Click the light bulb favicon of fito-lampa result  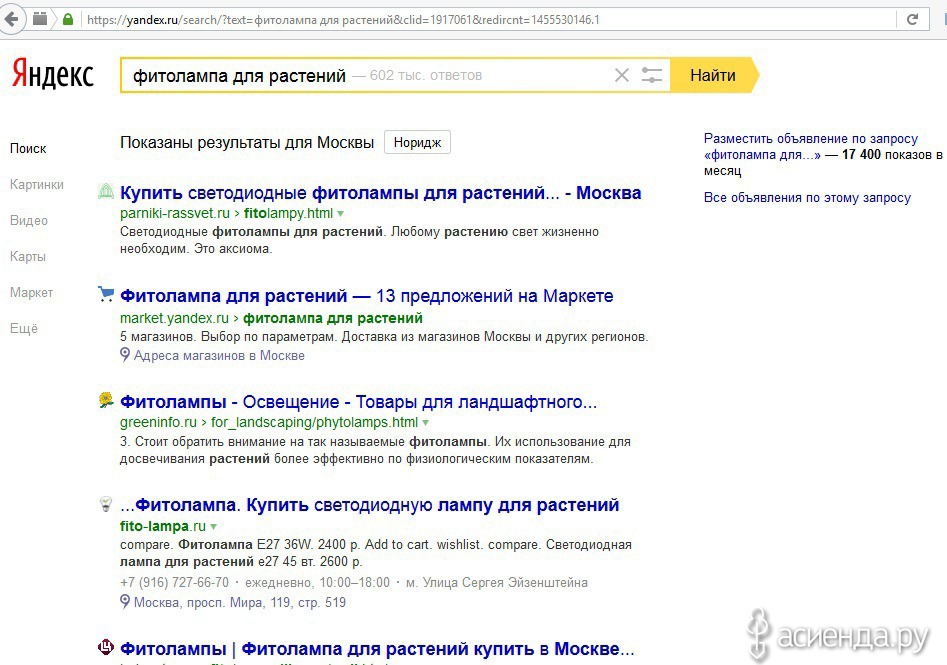[105, 504]
